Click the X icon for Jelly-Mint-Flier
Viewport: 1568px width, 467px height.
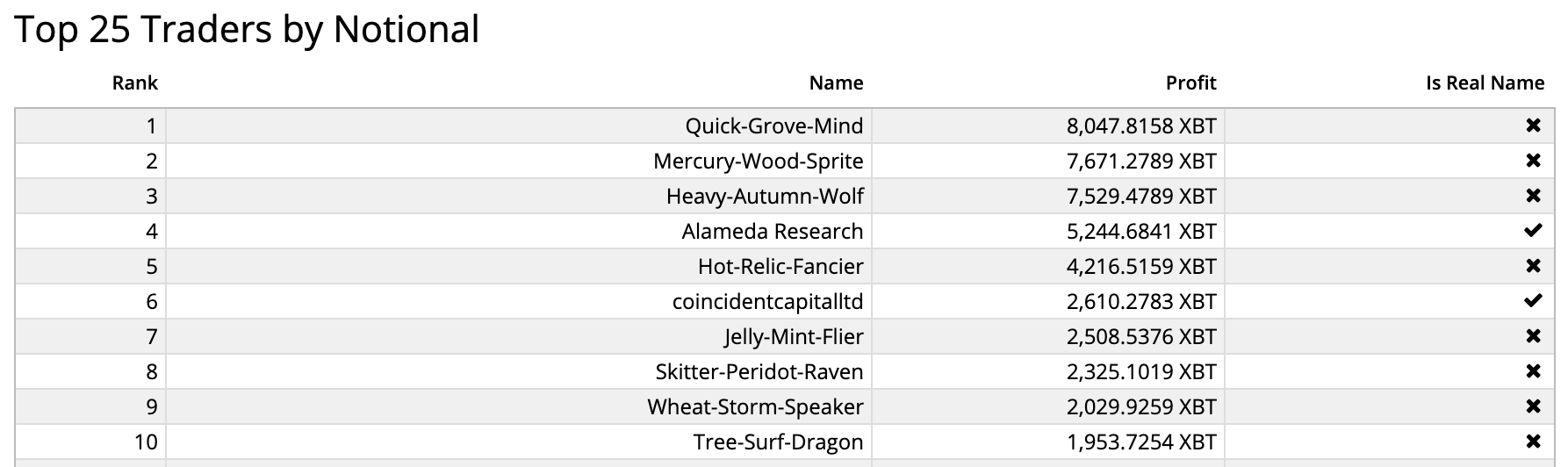(x=1533, y=336)
